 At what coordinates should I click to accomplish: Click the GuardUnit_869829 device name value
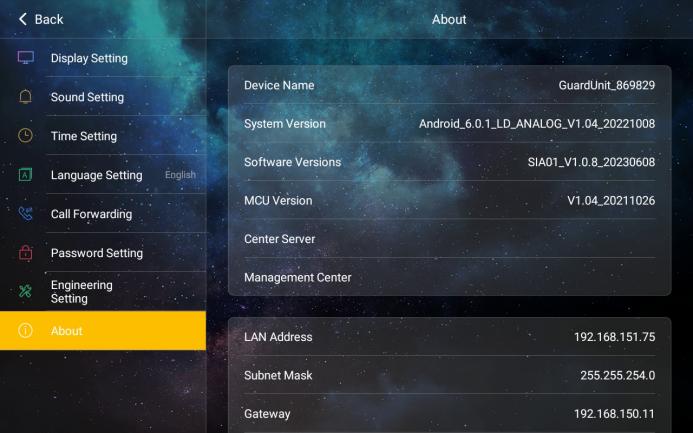tap(607, 85)
